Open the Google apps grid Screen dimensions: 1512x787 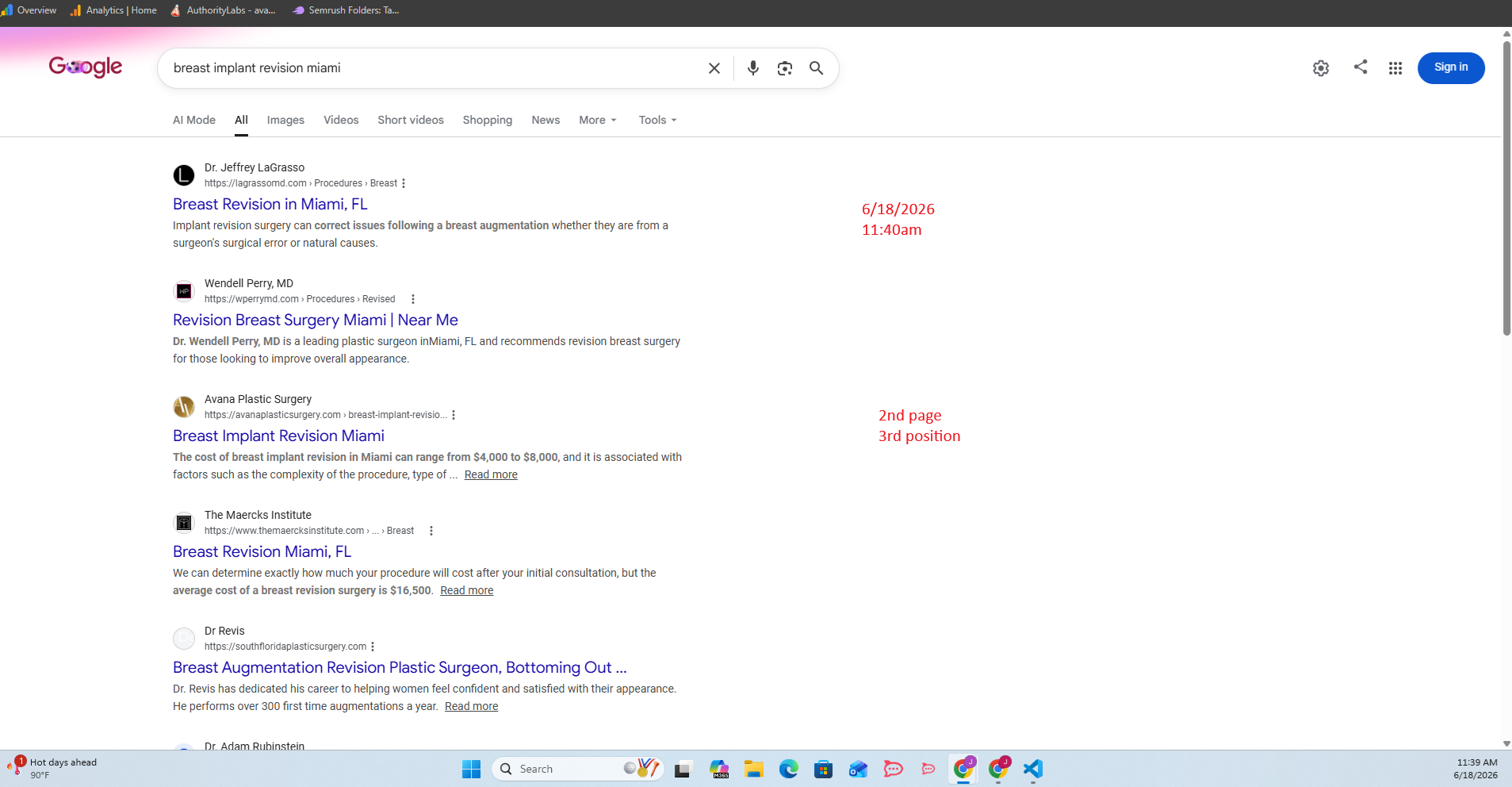[1395, 68]
